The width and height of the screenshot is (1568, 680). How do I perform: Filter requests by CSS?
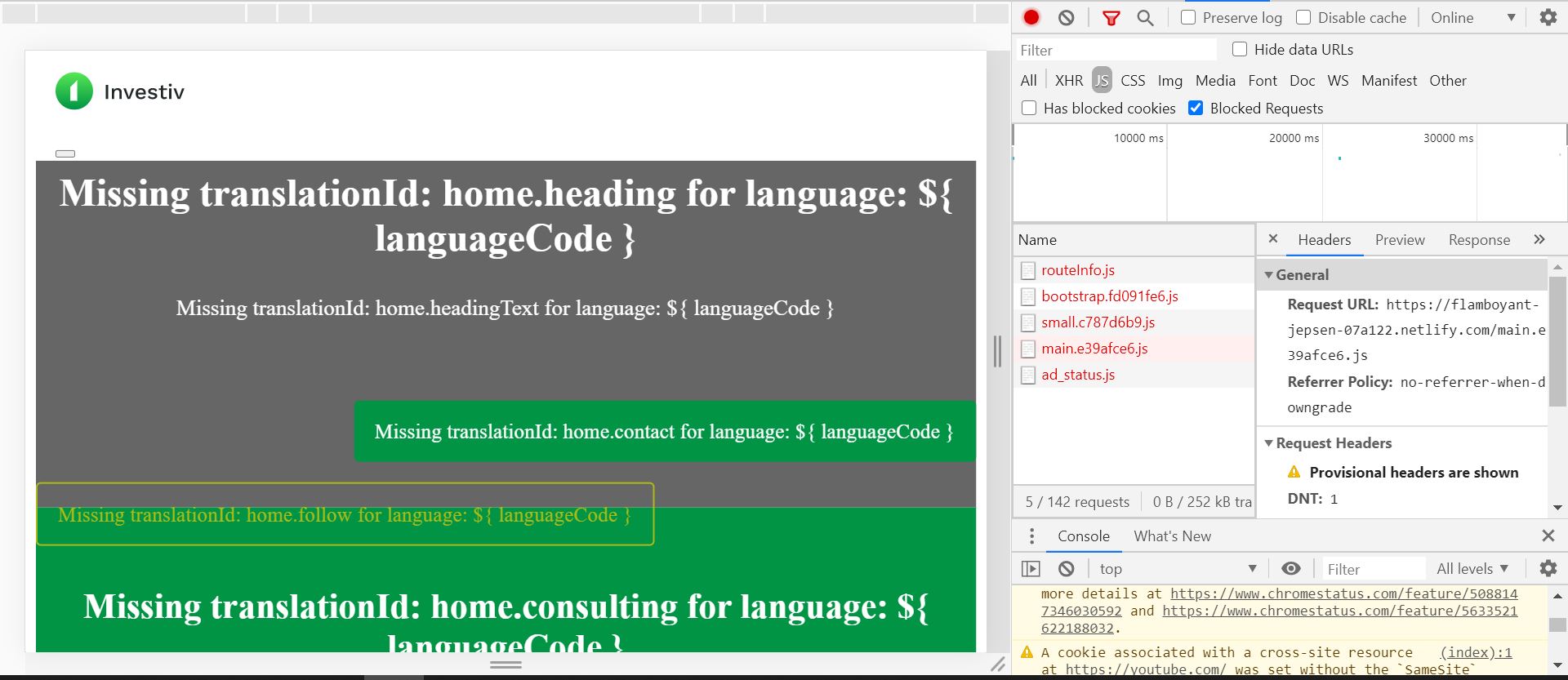click(1133, 80)
